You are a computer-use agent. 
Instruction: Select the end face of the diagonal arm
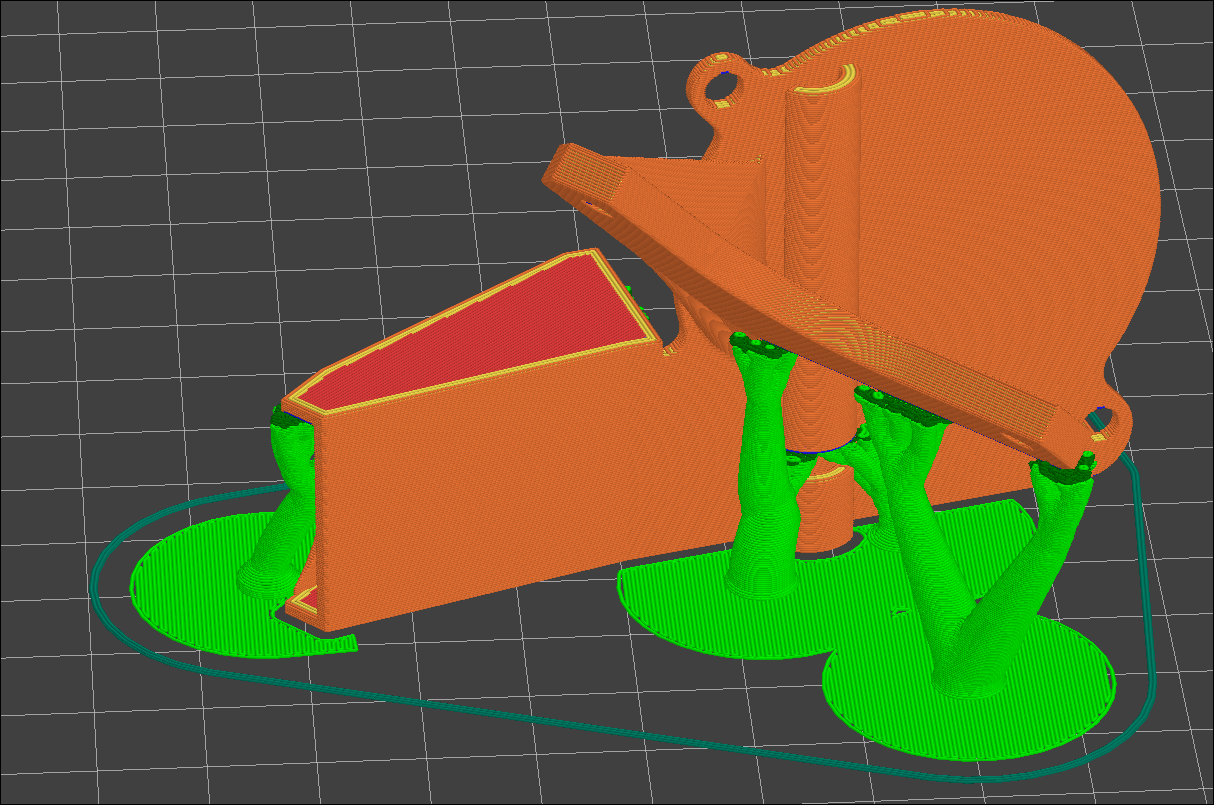tap(588, 177)
